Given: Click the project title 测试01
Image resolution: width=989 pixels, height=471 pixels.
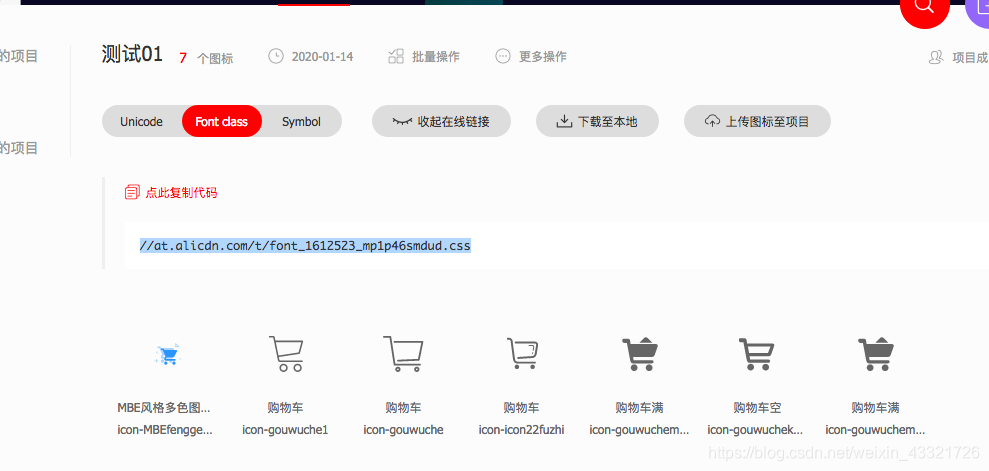Looking at the screenshot, I should (132, 55).
